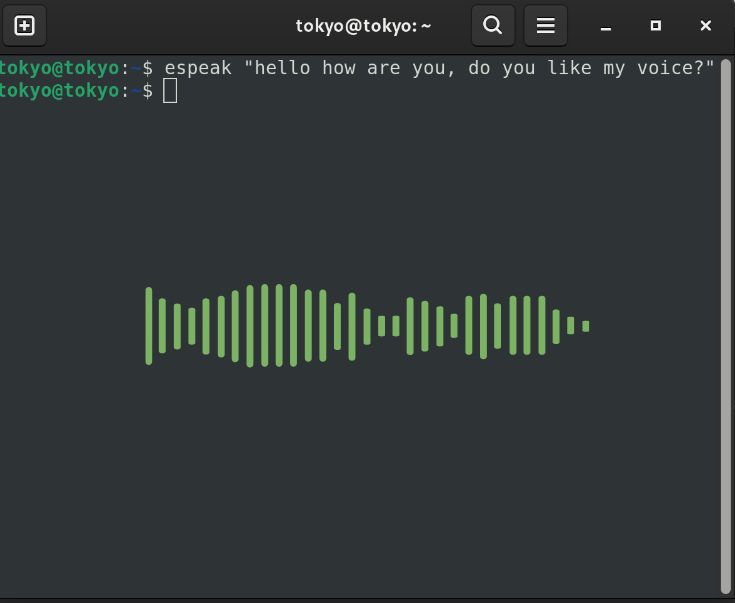This screenshot has height=603, width=735.
Task: Click the search magnifier icon
Action: pyautogui.click(x=492, y=26)
